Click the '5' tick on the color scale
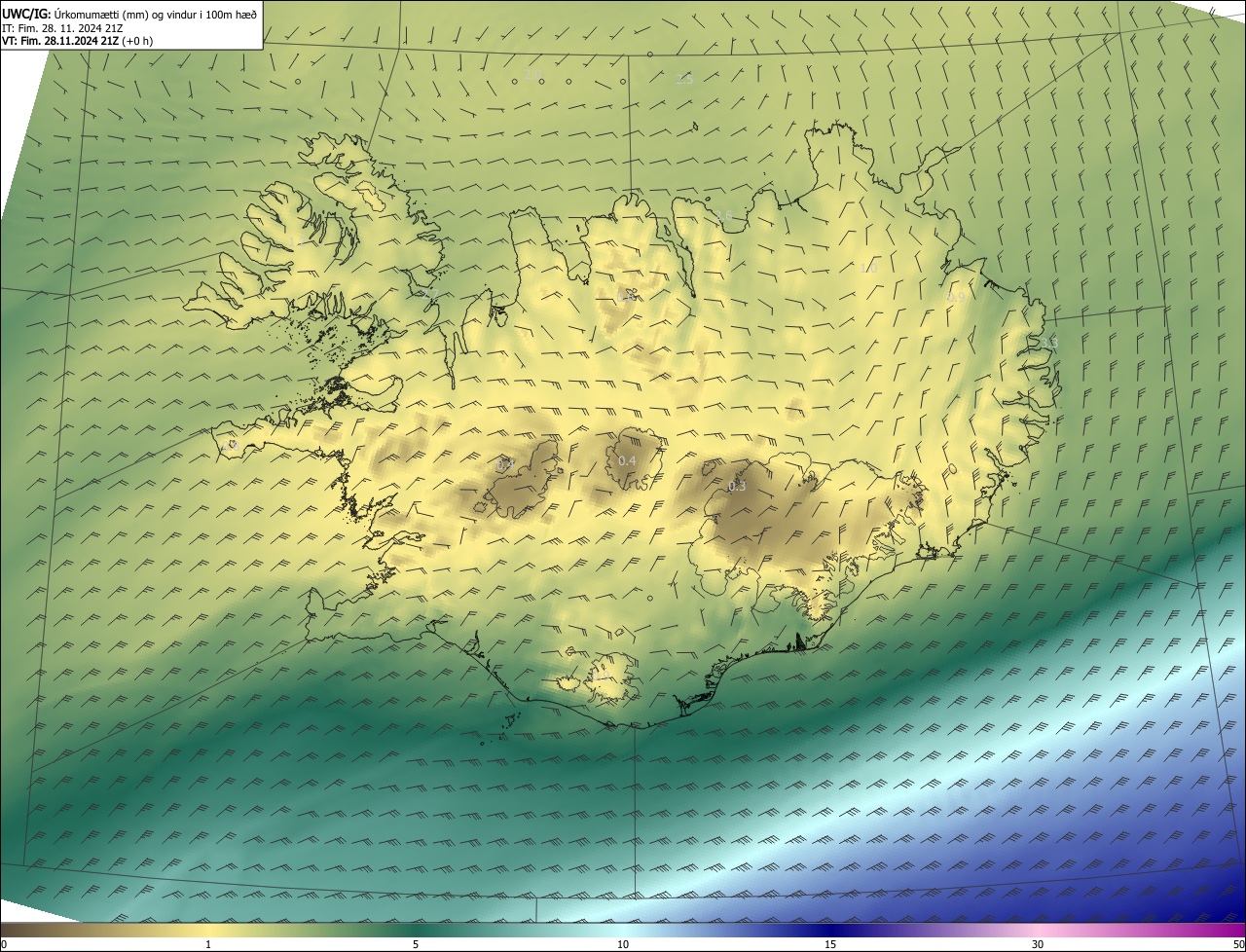This screenshot has width=1246, height=952. pyautogui.click(x=416, y=944)
